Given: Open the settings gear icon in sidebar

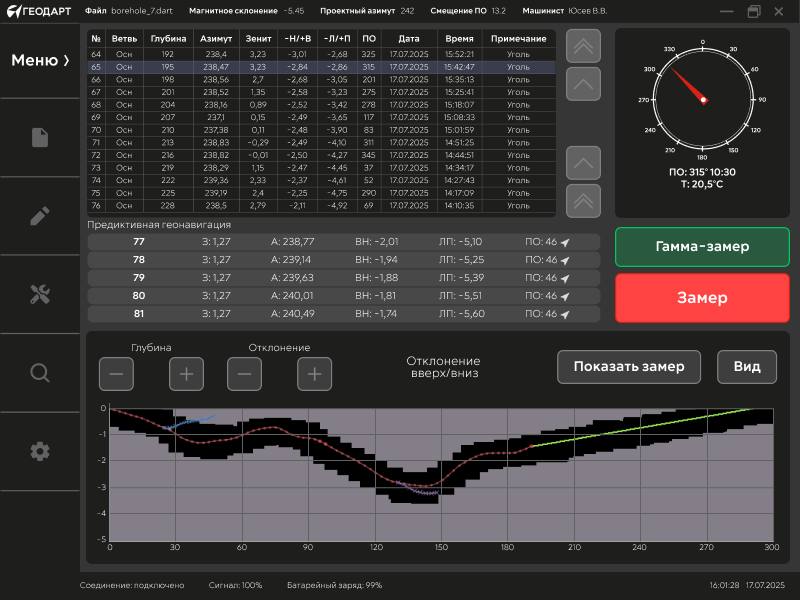Looking at the screenshot, I should click(x=40, y=451).
